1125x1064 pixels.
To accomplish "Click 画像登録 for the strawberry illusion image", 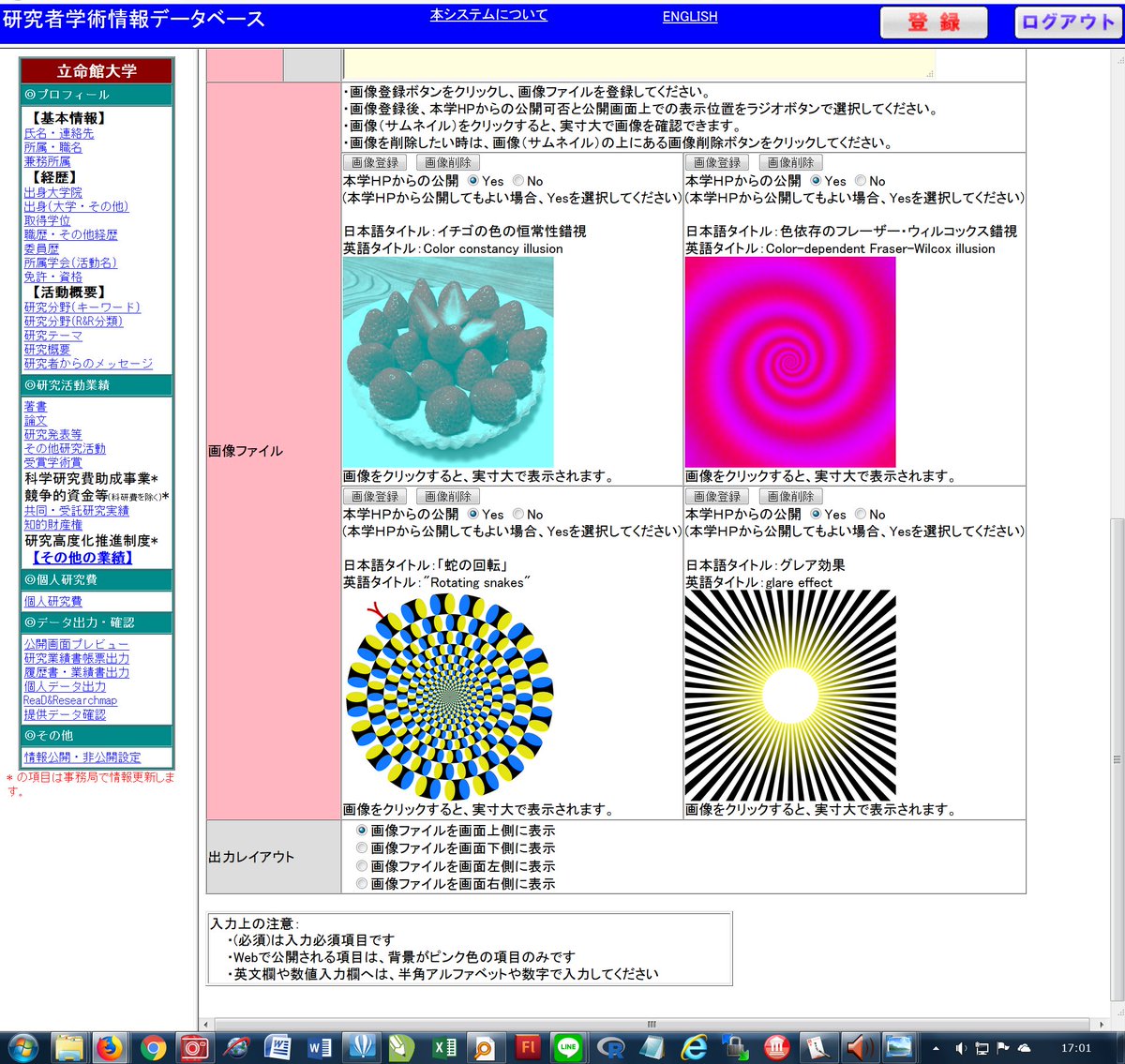I will tap(375, 162).
